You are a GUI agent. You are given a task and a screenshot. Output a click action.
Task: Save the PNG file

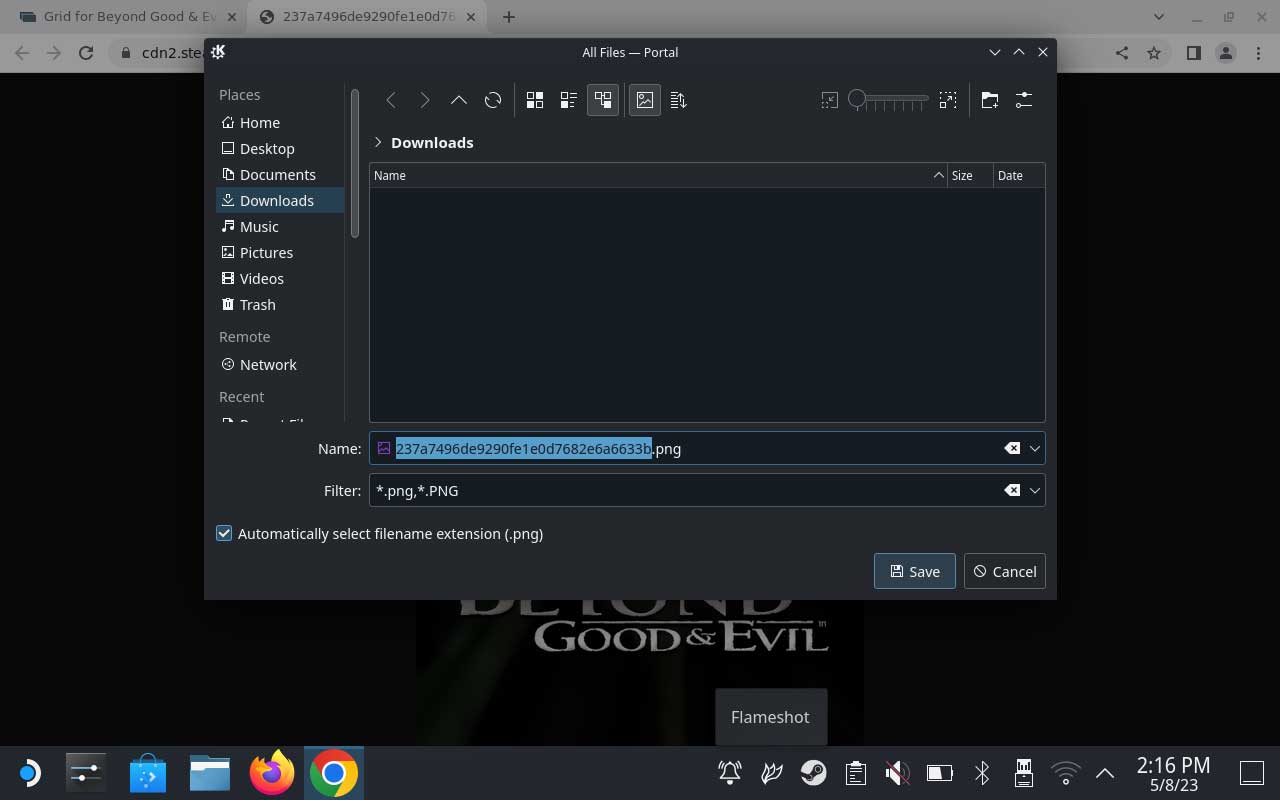coord(914,571)
